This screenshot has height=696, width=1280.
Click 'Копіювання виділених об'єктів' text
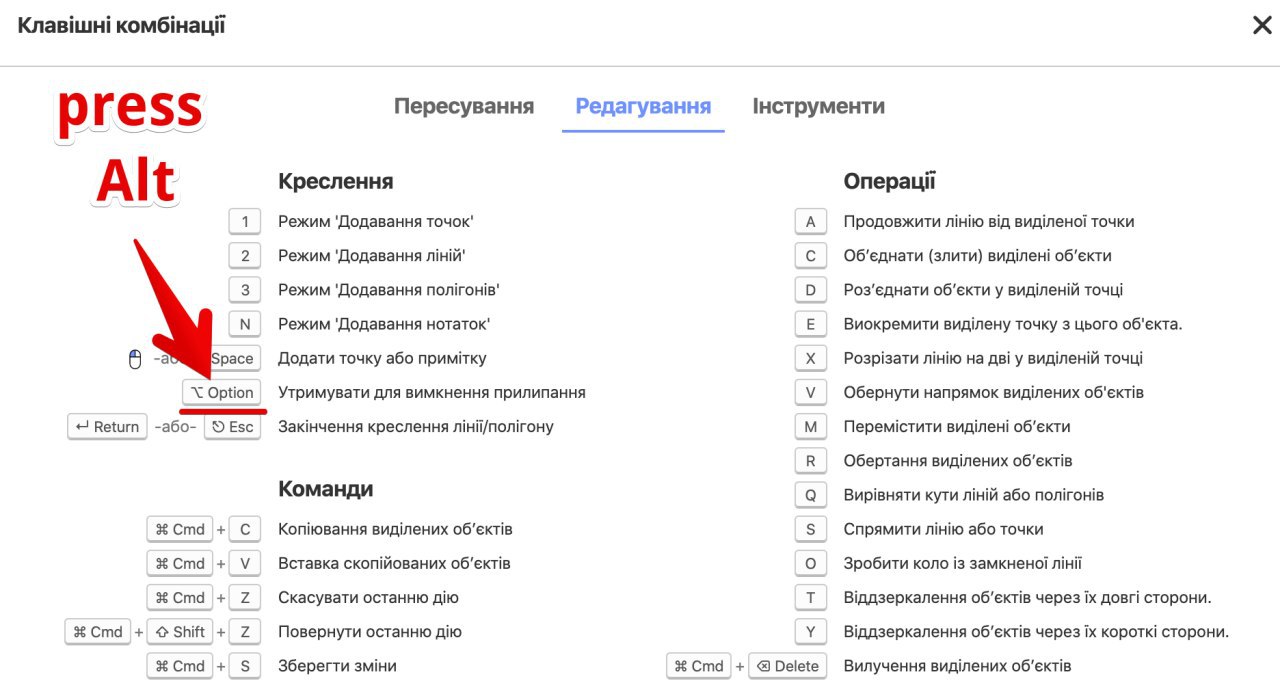(395, 529)
